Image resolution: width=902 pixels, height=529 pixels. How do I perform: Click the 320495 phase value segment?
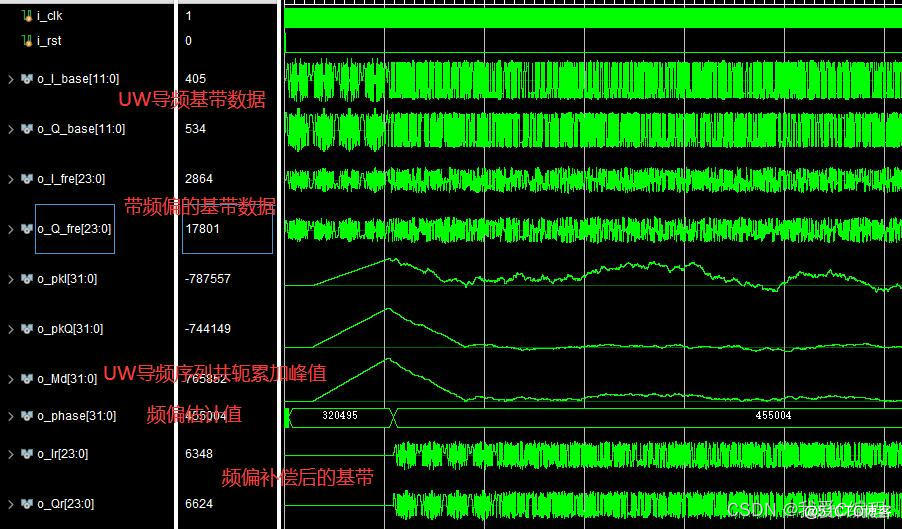[340, 416]
